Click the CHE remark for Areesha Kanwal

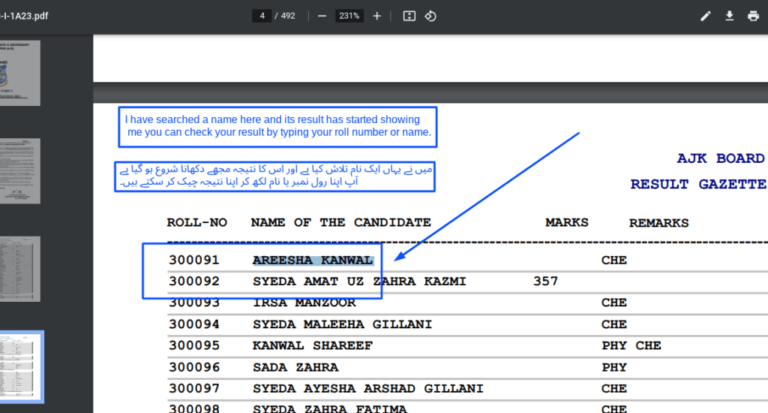click(x=614, y=260)
